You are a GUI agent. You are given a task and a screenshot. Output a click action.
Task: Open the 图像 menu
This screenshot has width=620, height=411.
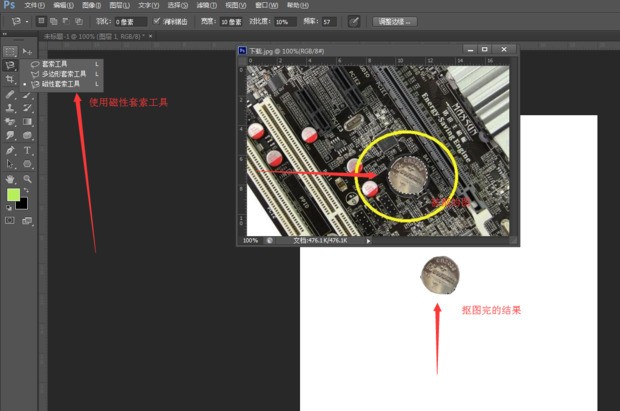point(91,6)
